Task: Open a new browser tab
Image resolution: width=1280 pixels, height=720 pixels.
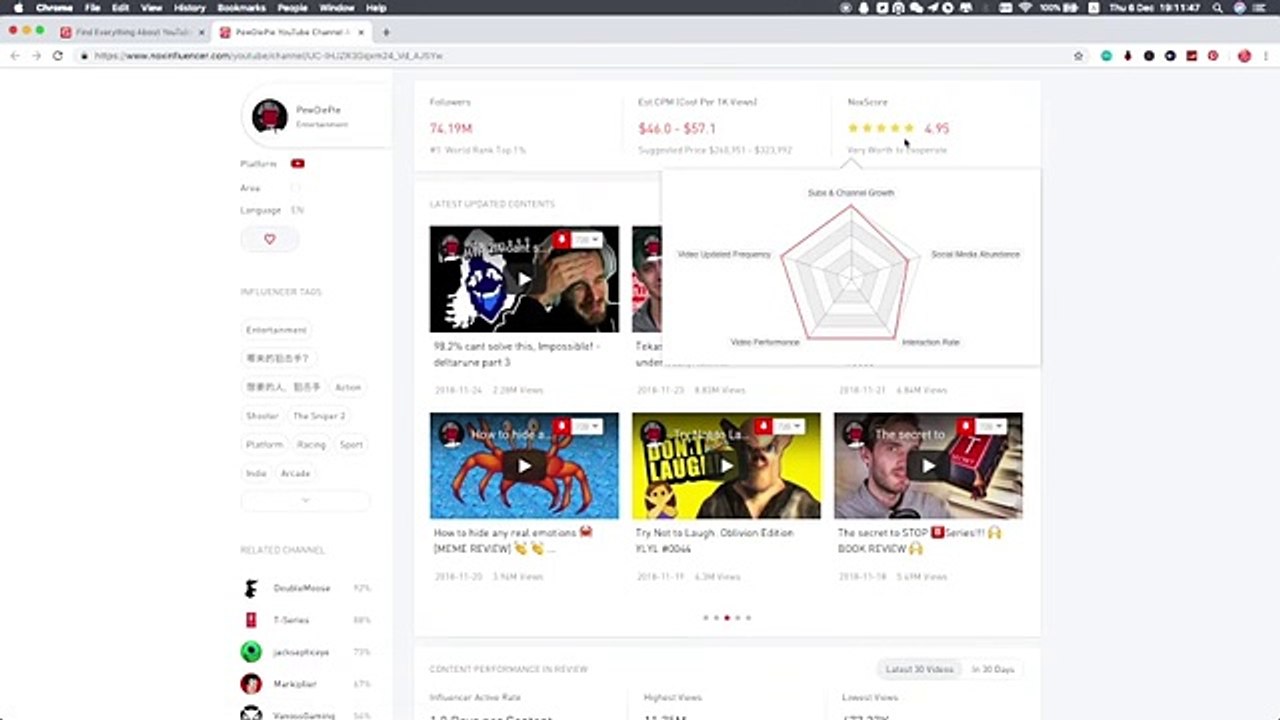Action: (386, 32)
